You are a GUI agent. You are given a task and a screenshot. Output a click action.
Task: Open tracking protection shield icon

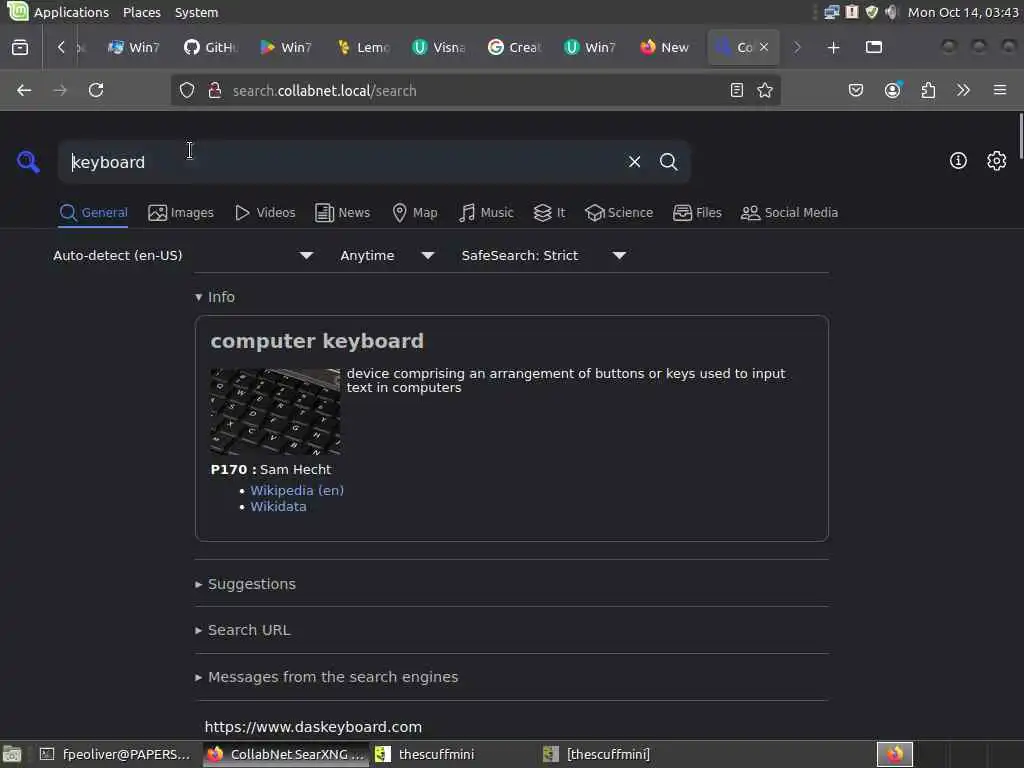click(187, 90)
